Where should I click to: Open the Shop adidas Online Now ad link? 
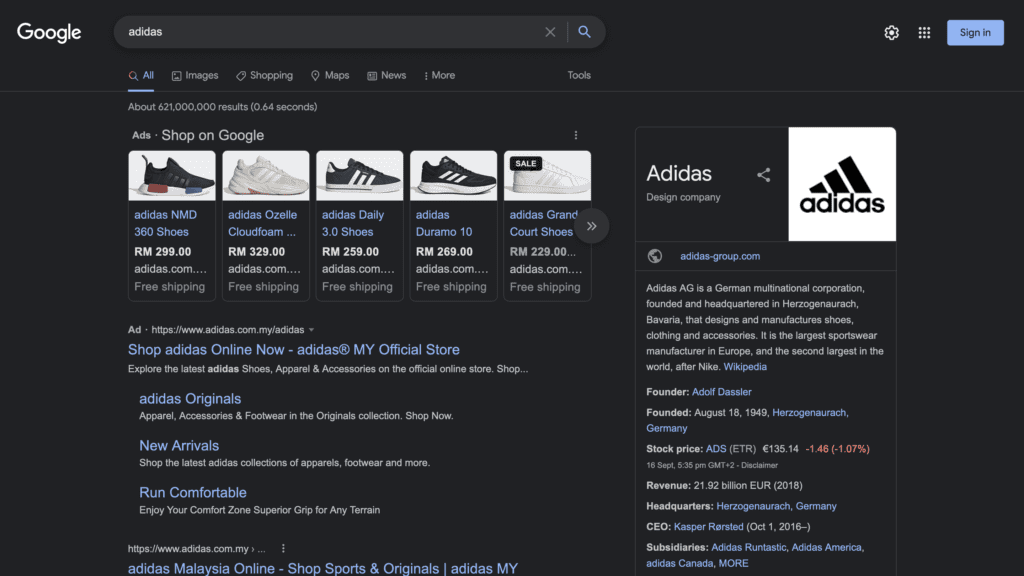click(293, 349)
